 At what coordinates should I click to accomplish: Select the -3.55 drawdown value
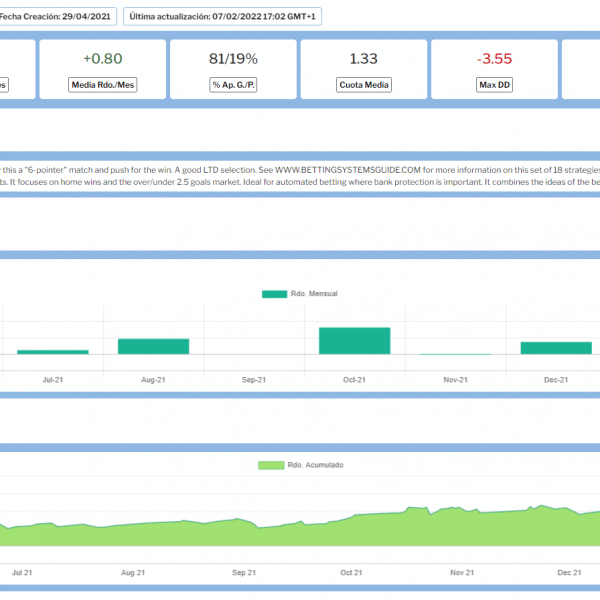click(x=494, y=59)
